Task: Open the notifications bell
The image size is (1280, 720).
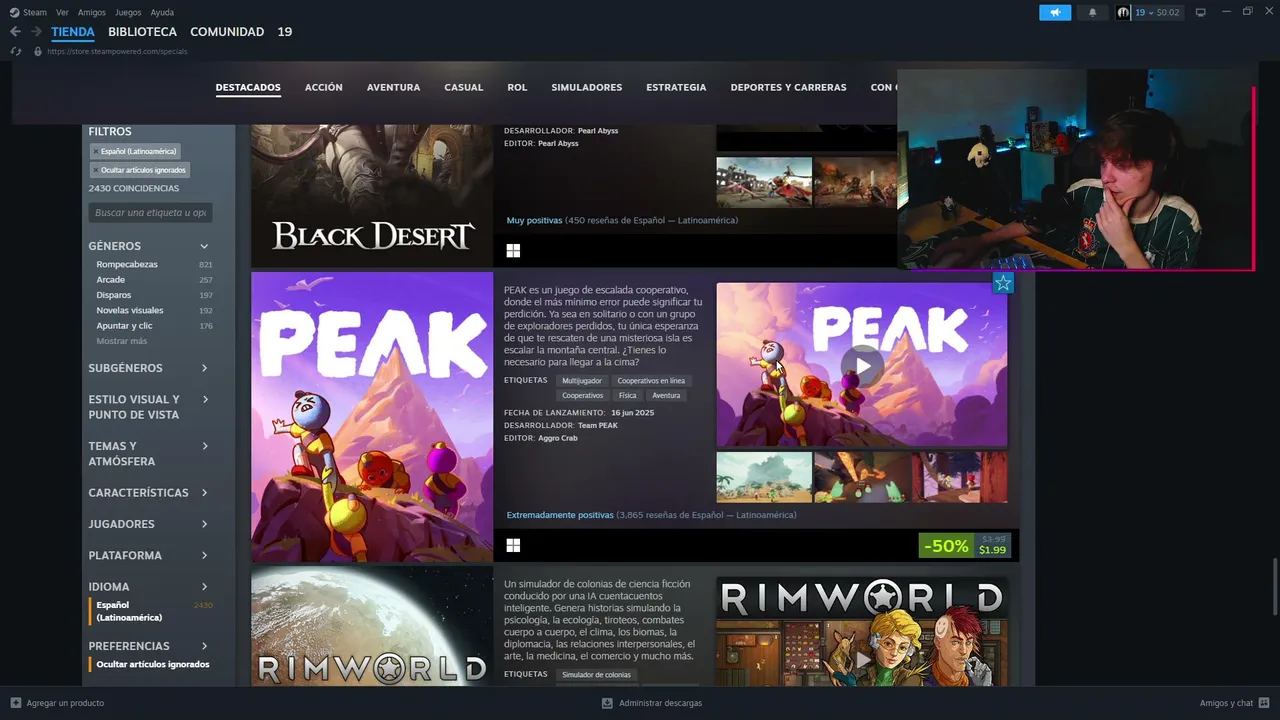Action: 1092,12
